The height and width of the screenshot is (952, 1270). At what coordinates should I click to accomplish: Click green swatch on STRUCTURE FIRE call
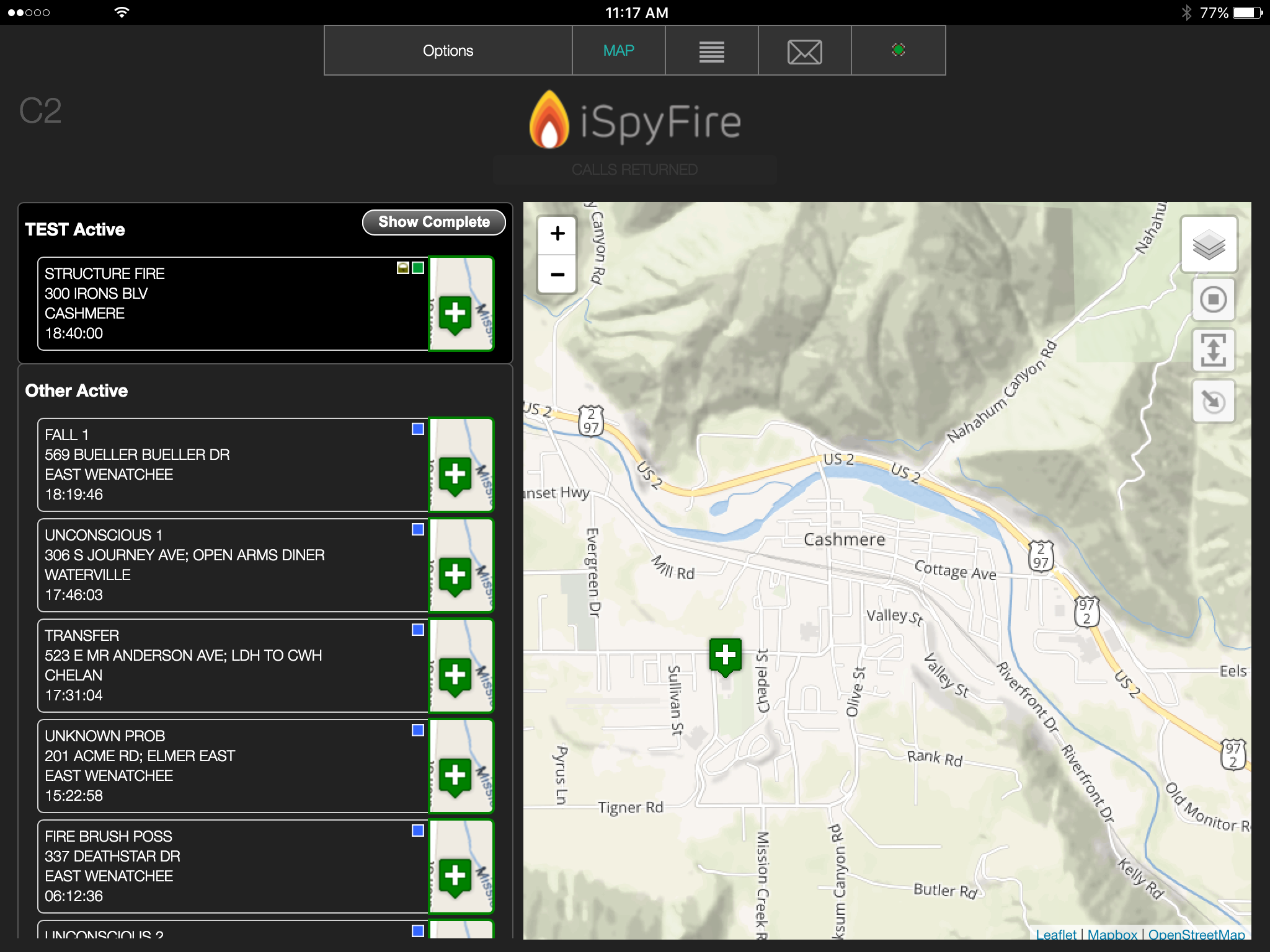coord(419,268)
